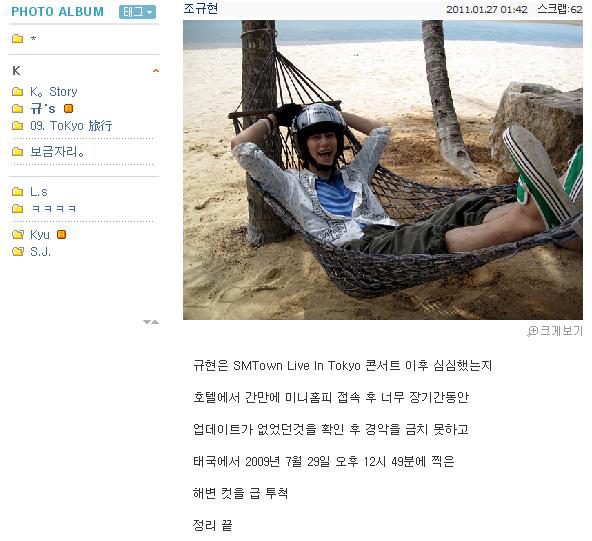The width and height of the screenshot is (592, 541).
Task: Click the new badge next to Kyu
Action: (61, 234)
